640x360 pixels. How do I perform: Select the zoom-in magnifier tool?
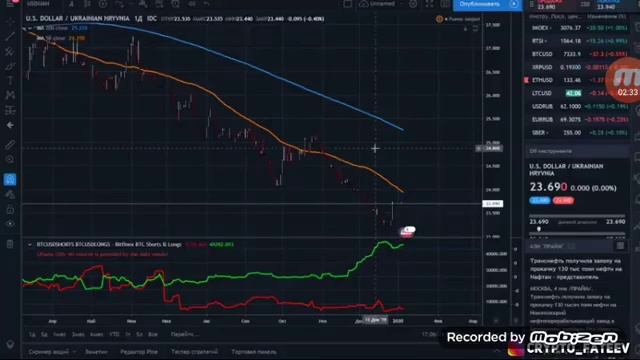pyautogui.click(x=10, y=160)
